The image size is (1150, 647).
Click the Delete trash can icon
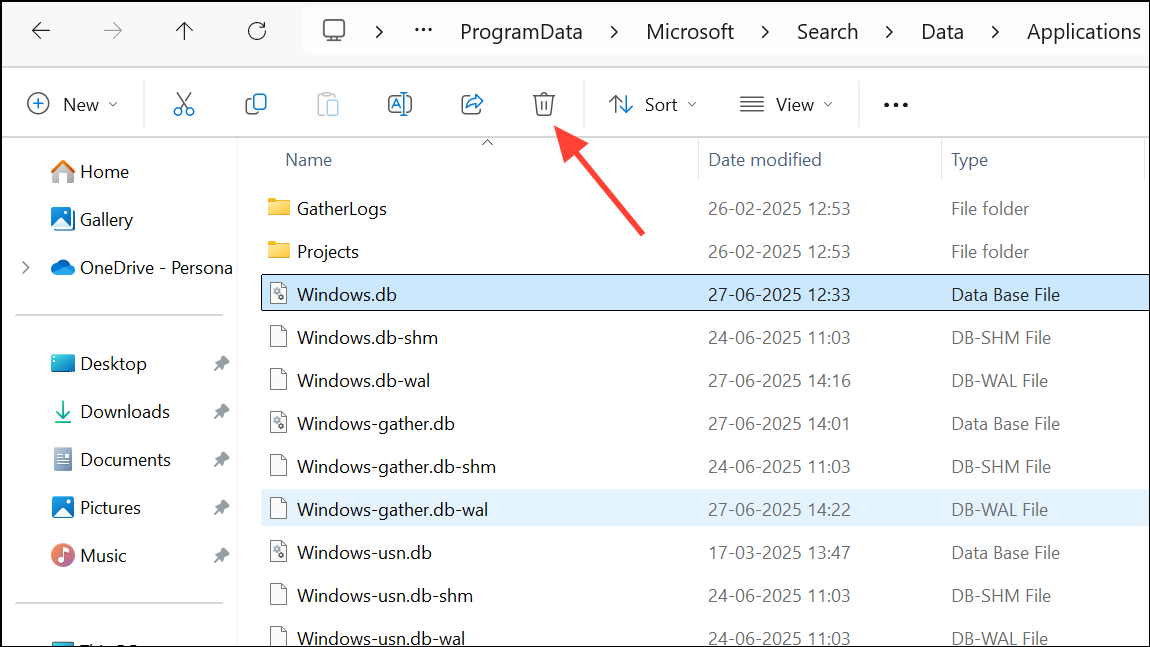[x=543, y=104]
